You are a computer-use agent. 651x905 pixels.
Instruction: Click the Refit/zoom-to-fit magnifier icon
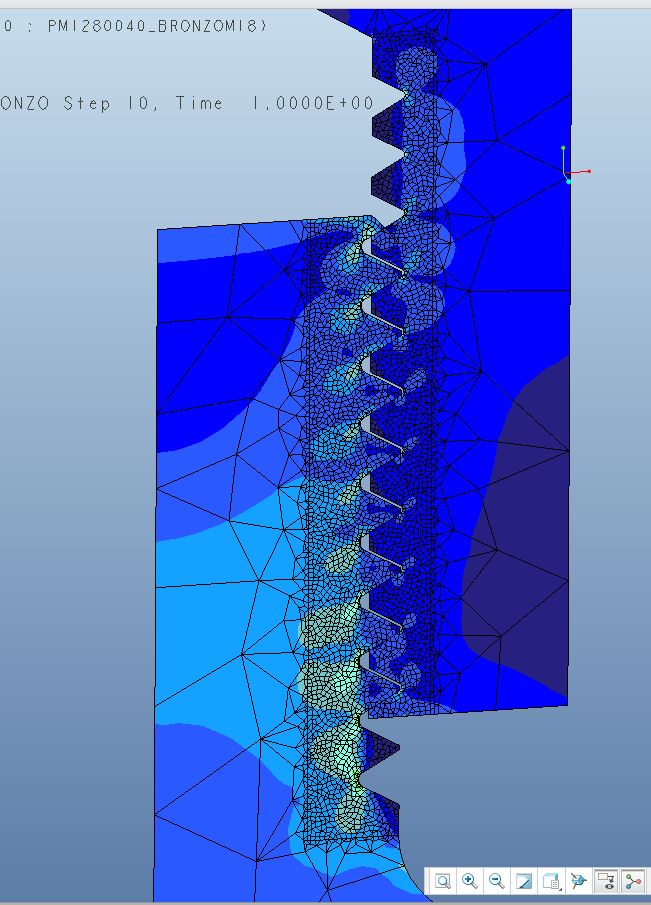coord(443,881)
